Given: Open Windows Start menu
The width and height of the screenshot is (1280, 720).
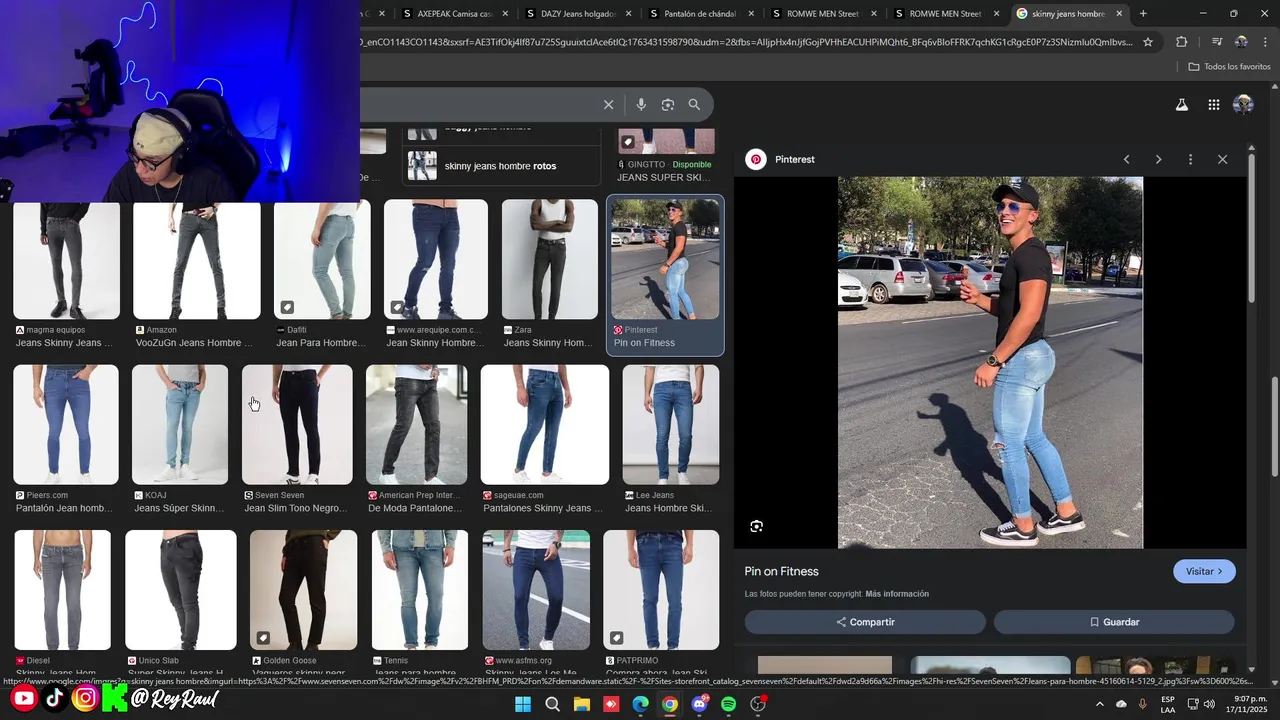Looking at the screenshot, I should pyautogui.click(x=523, y=704).
